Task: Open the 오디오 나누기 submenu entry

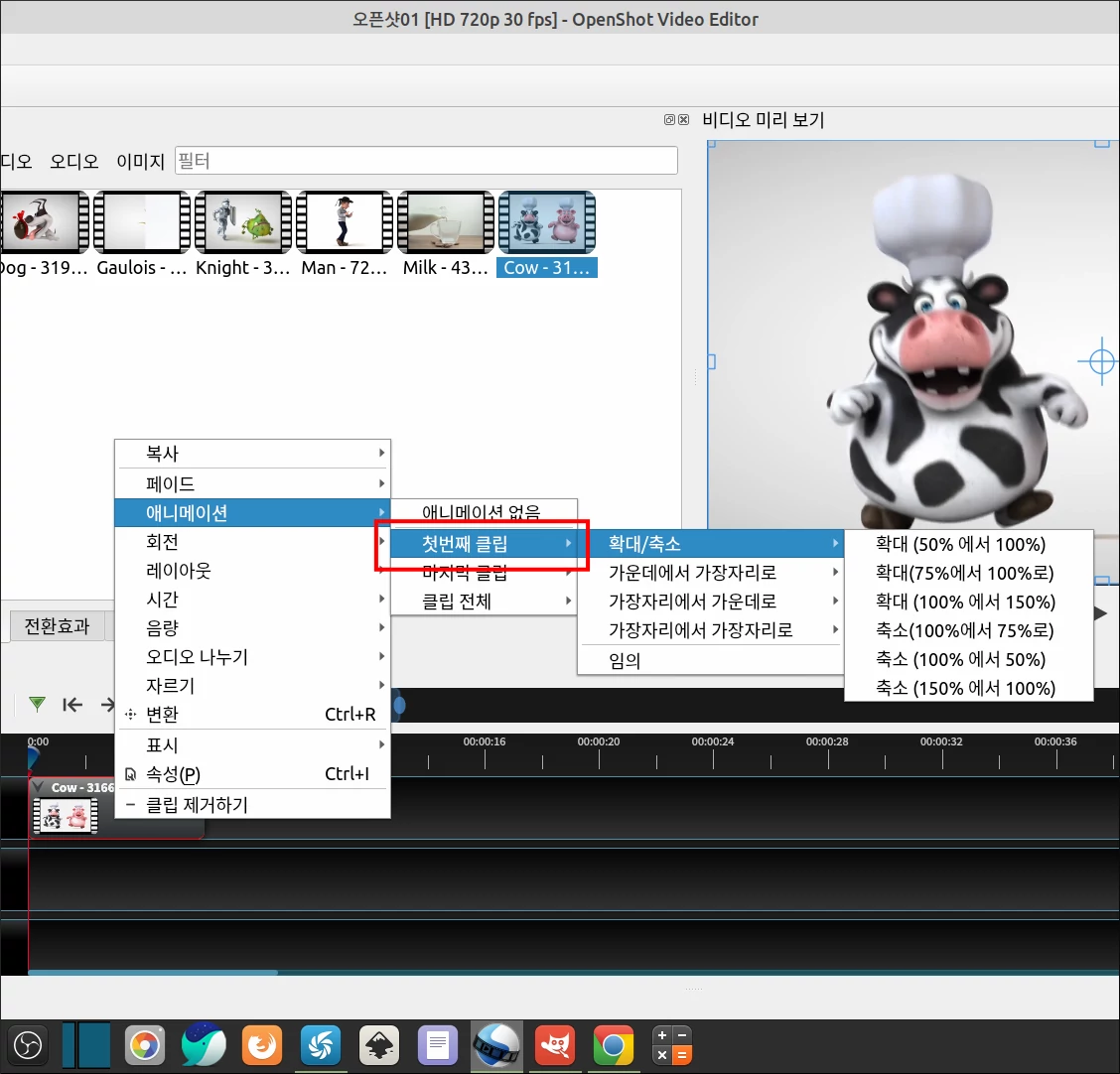Action: (252, 656)
